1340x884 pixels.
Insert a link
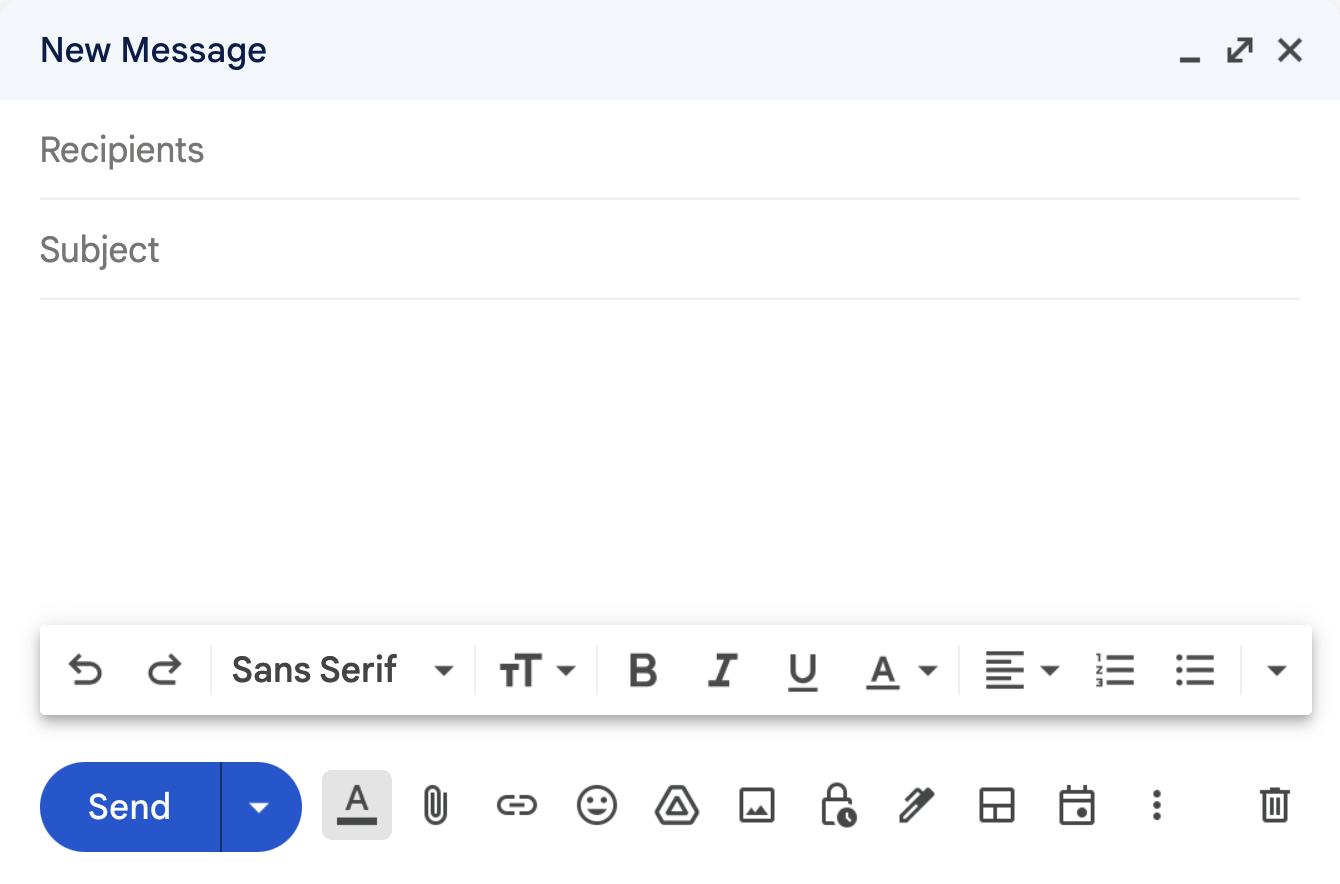(517, 807)
